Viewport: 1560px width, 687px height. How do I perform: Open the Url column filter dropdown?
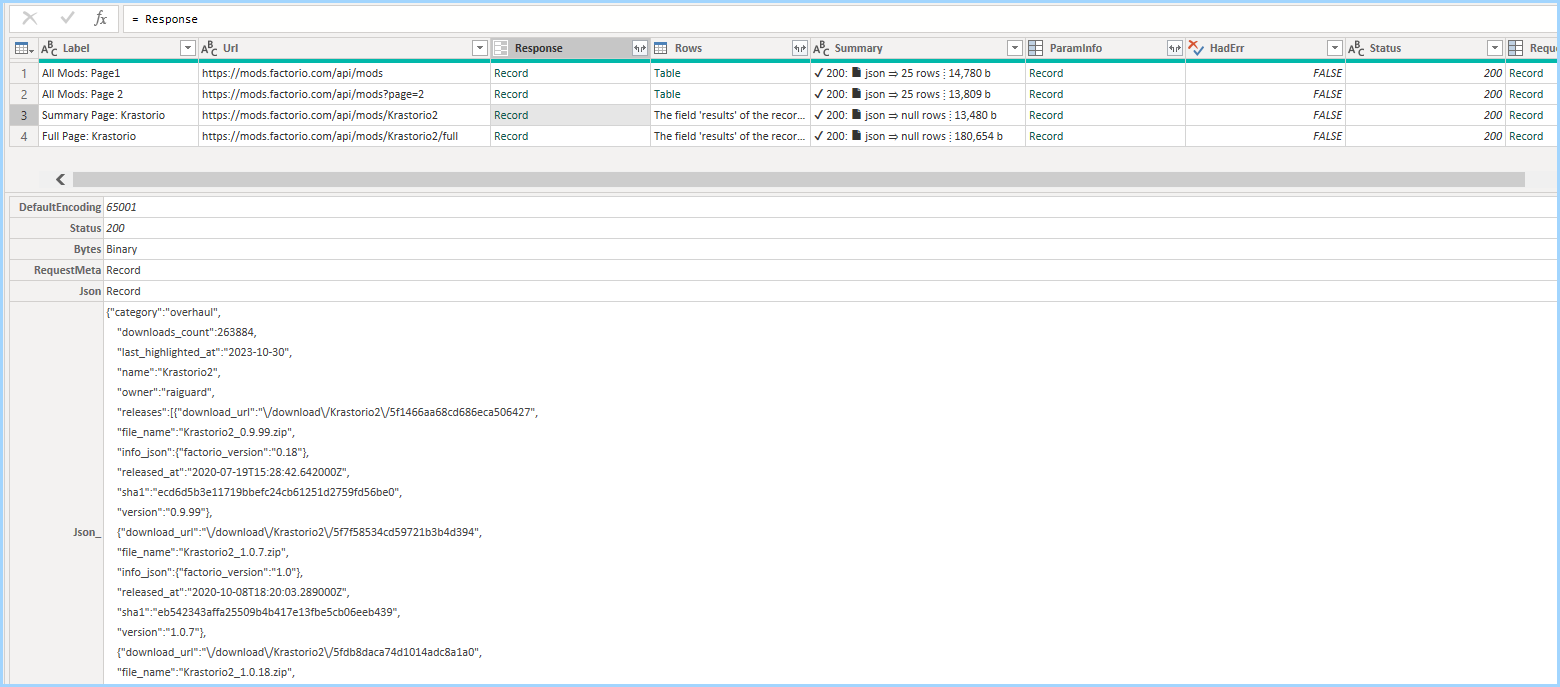pos(479,48)
